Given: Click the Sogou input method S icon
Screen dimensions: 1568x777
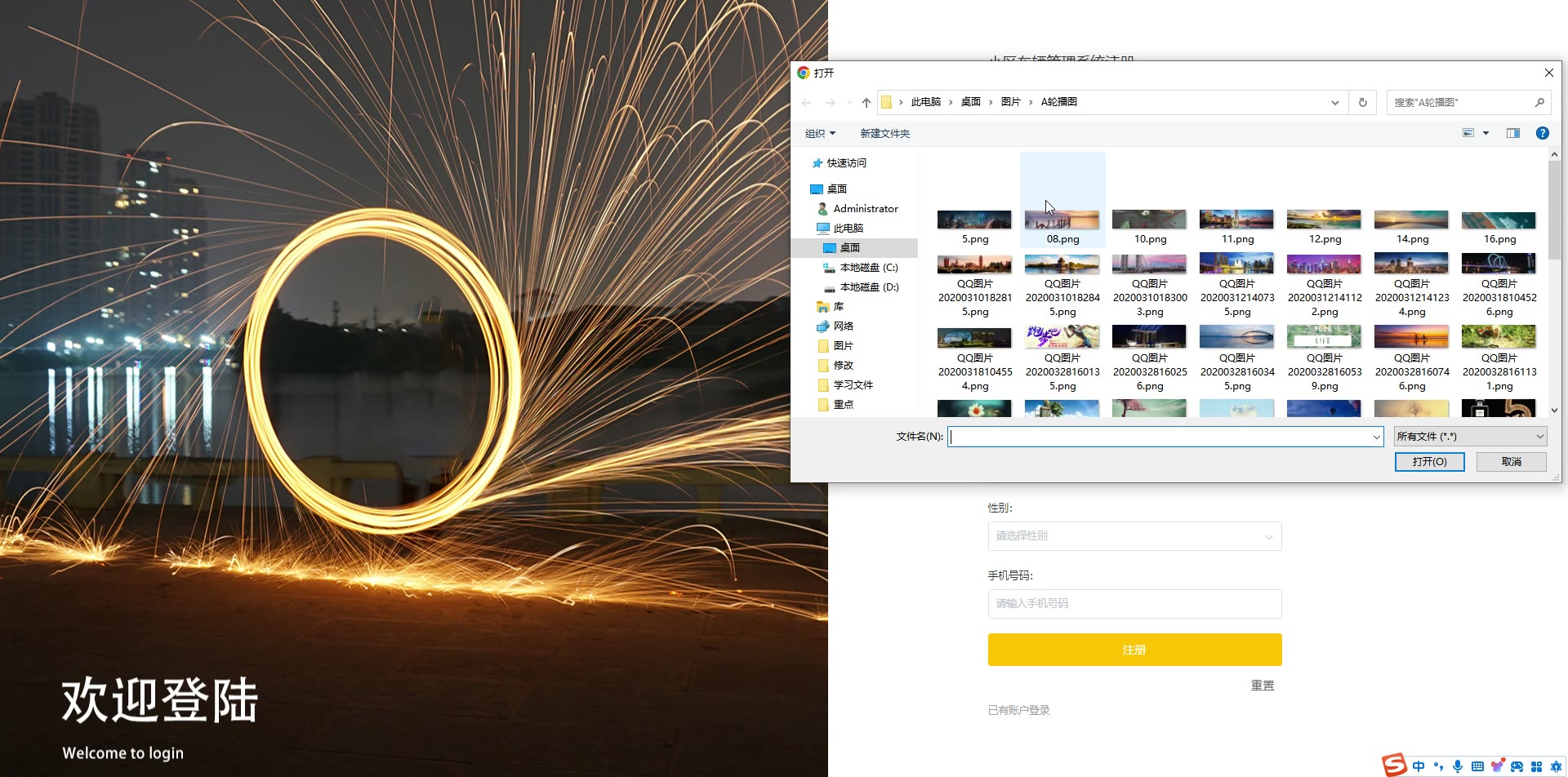Looking at the screenshot, I should coord(1394,765).
